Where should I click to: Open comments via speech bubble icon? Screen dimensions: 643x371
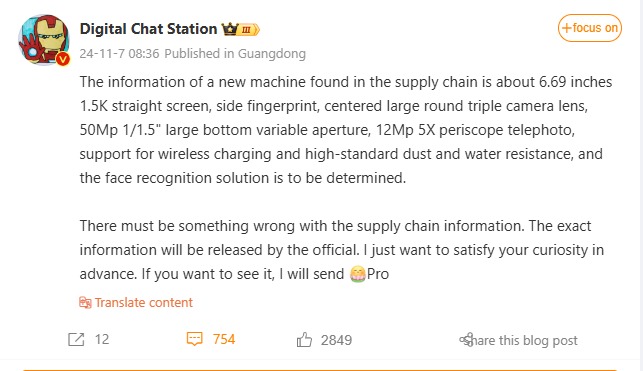click(x=194, y=339)
